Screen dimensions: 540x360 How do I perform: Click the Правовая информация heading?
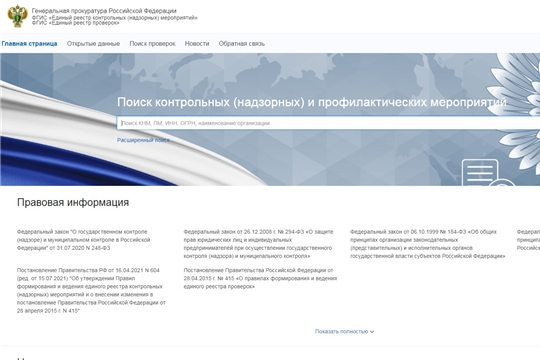pos(73,202)
